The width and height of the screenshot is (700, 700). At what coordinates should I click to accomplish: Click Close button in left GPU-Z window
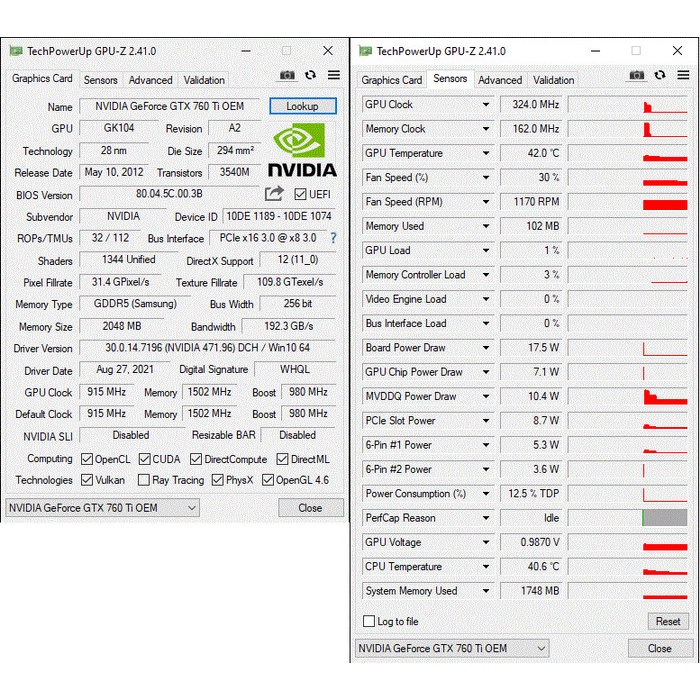[311, 508]
